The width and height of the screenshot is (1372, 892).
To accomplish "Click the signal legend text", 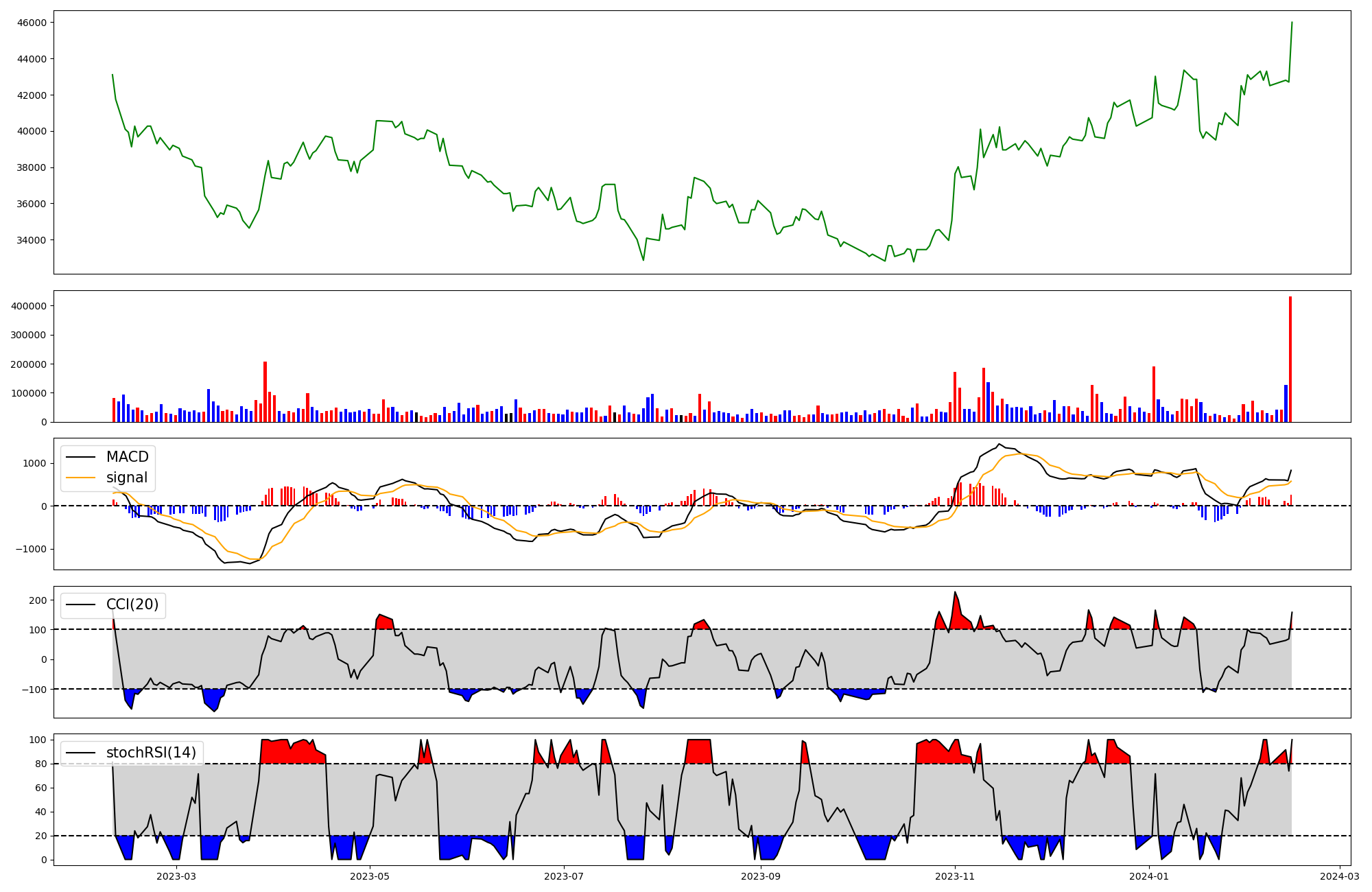I will click(x=127, y=478).
